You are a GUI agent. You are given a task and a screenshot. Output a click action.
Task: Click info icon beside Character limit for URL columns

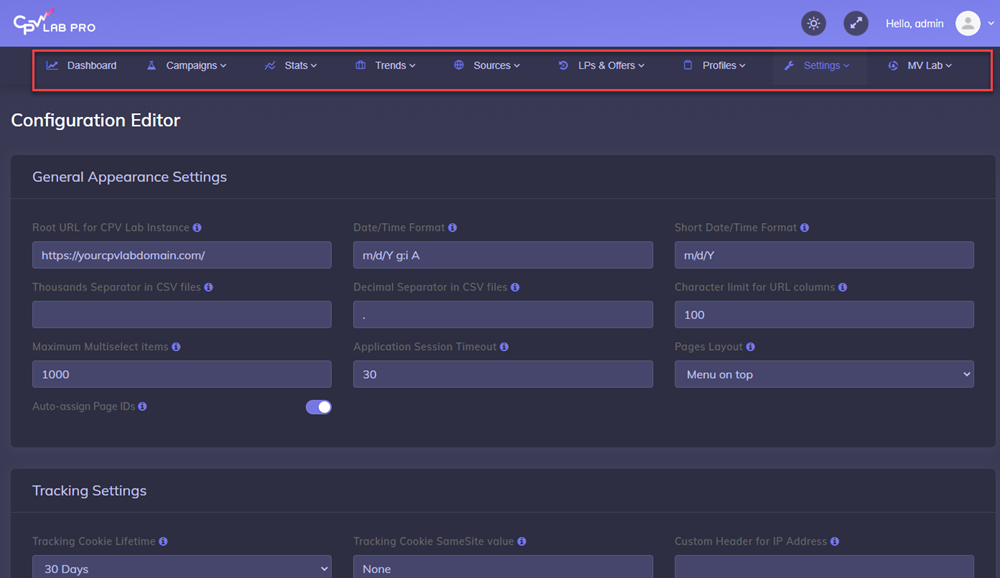[841, 287]
